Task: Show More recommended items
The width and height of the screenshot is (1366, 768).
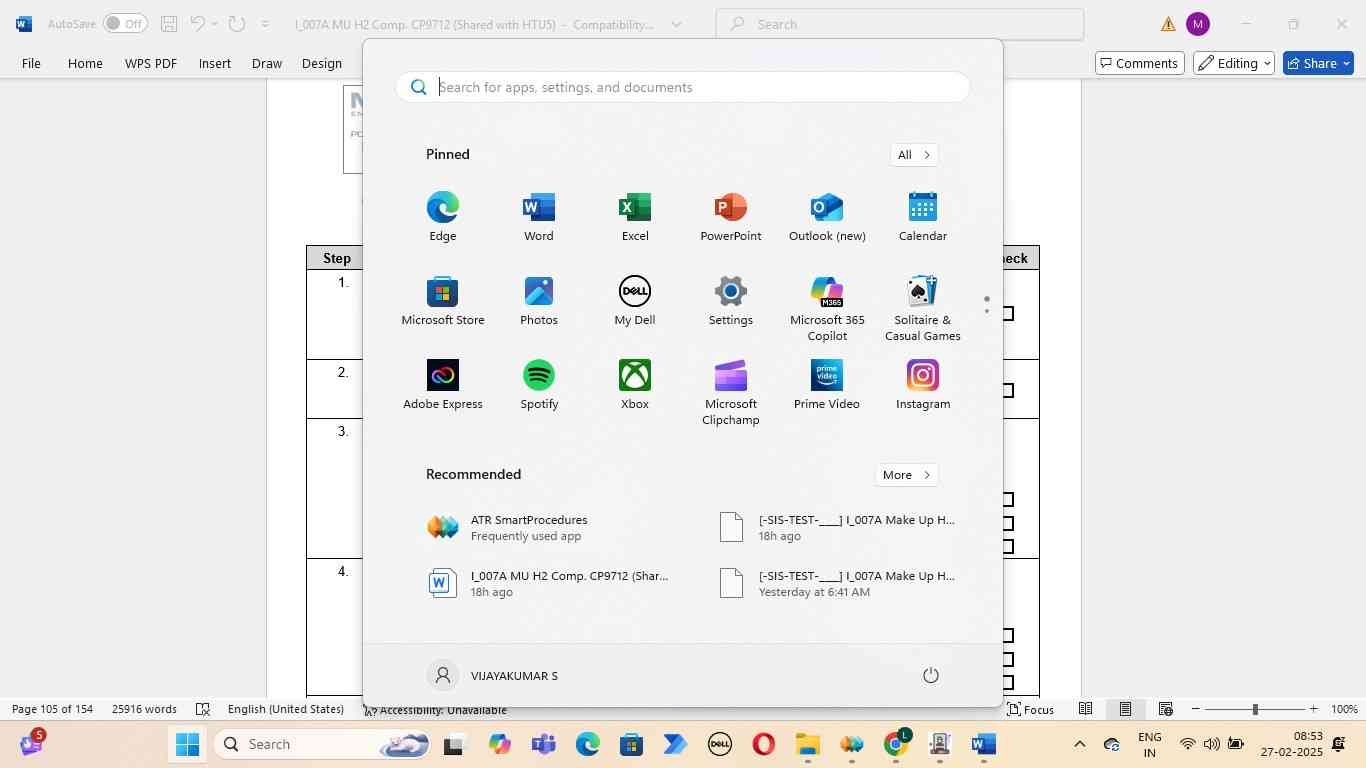Action: pos(907,475)
